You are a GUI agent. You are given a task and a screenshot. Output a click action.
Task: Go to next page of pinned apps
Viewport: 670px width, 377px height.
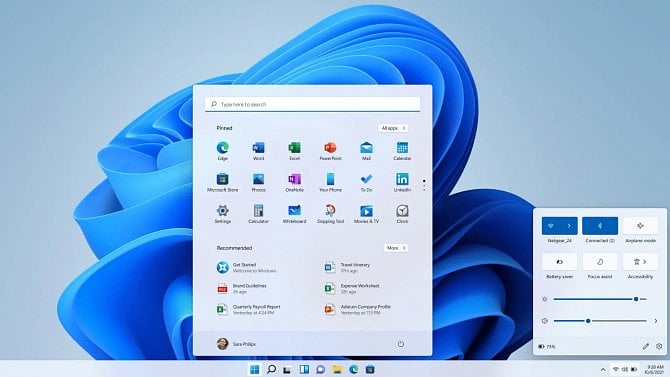click(424, 189)
